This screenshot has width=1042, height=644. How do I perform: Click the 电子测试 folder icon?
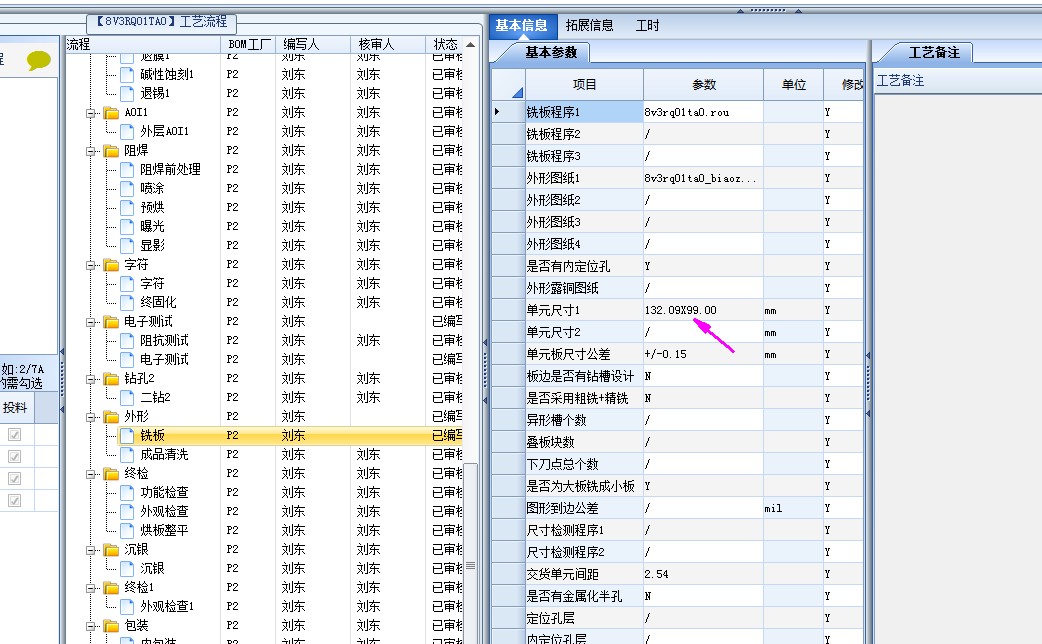(x=111, y=322)
